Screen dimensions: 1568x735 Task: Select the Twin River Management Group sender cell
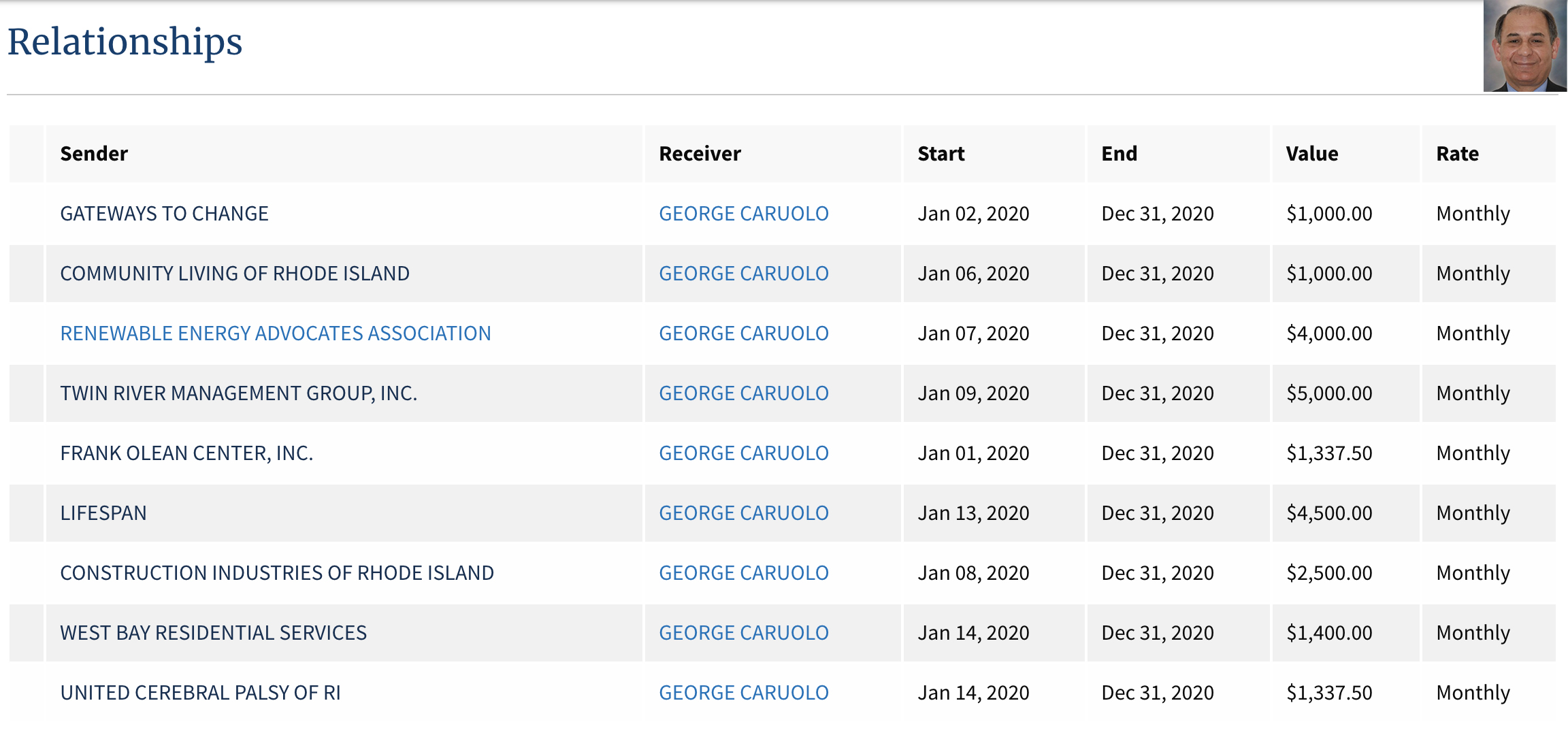point(238,393)
